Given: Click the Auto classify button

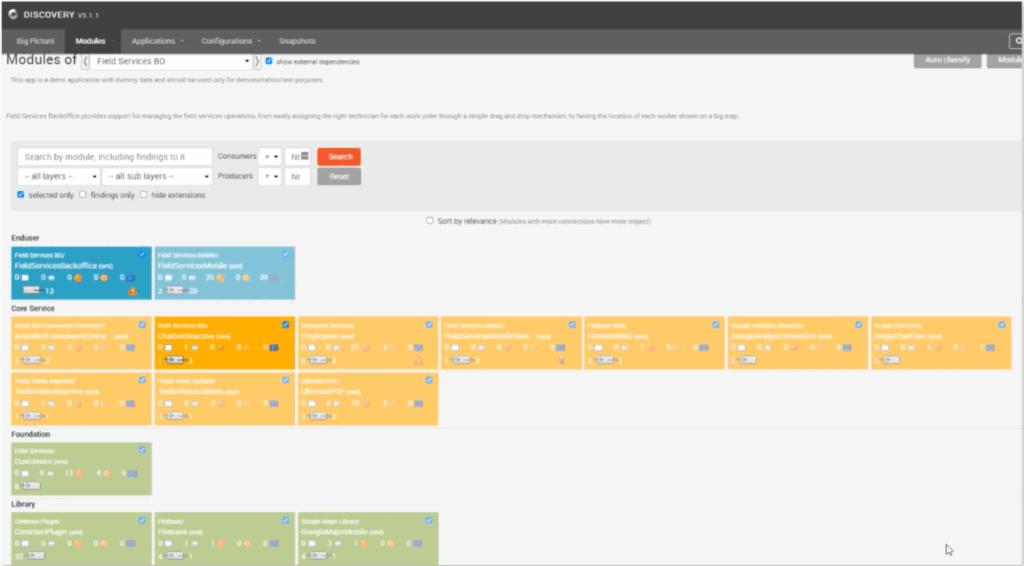Looking at the screenshot, I should (x=947, y=60).
